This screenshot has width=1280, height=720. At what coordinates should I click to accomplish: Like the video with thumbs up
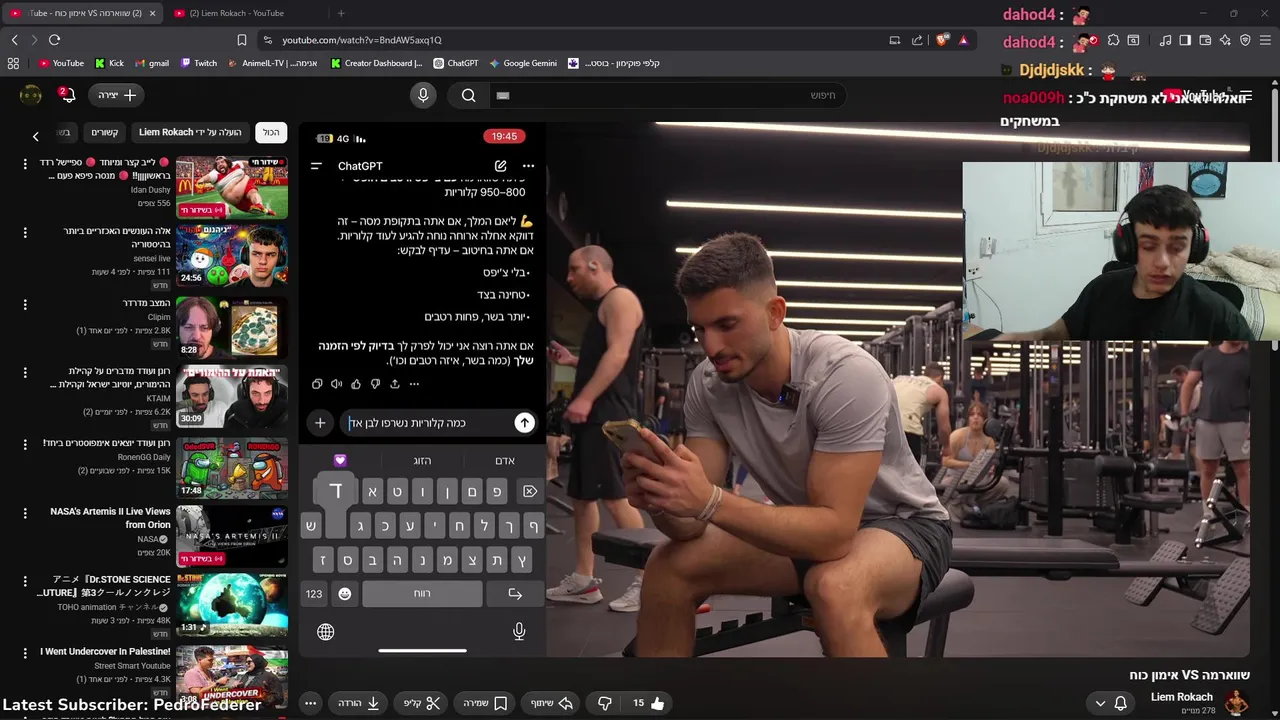point(648,703)
